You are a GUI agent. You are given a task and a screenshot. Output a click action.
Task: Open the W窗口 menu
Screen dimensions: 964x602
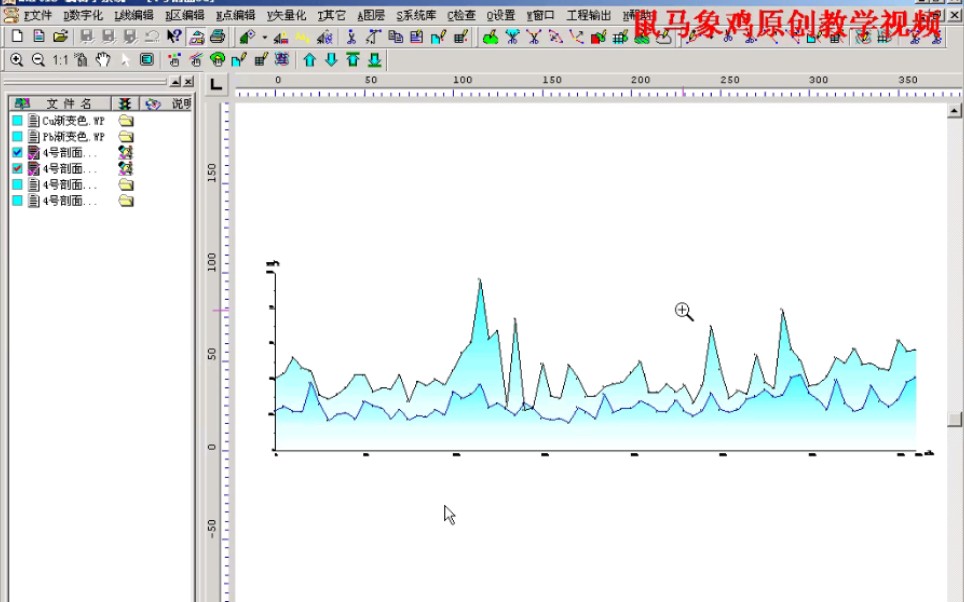540,15
